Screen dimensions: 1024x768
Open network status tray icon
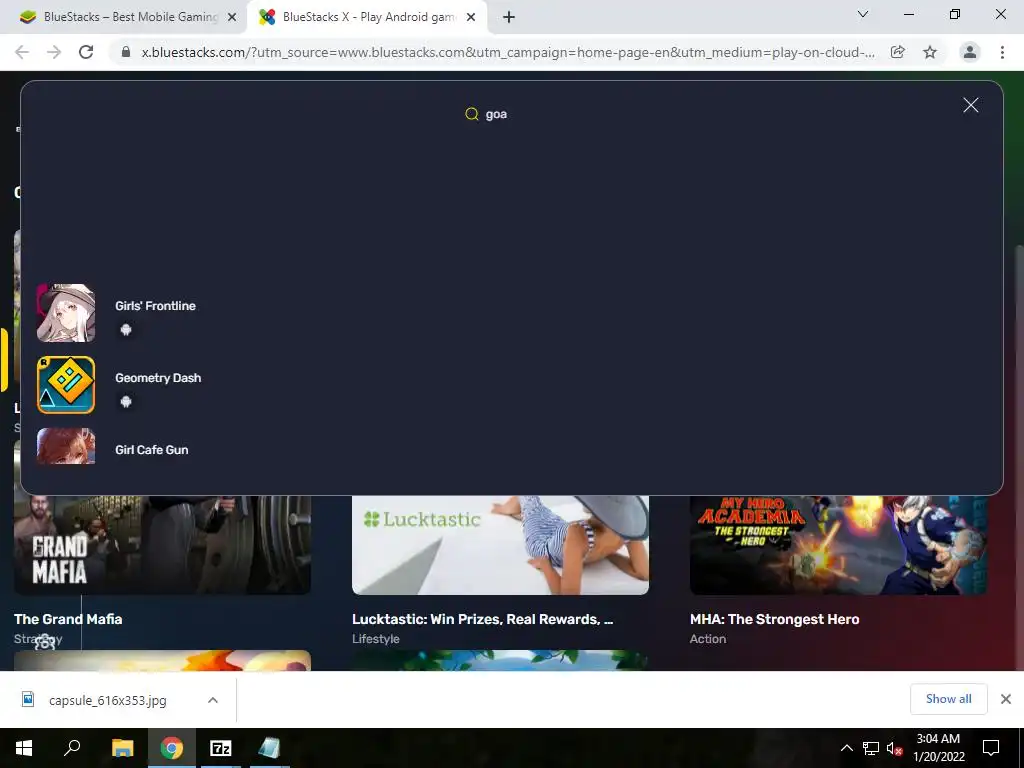[871, 748]
